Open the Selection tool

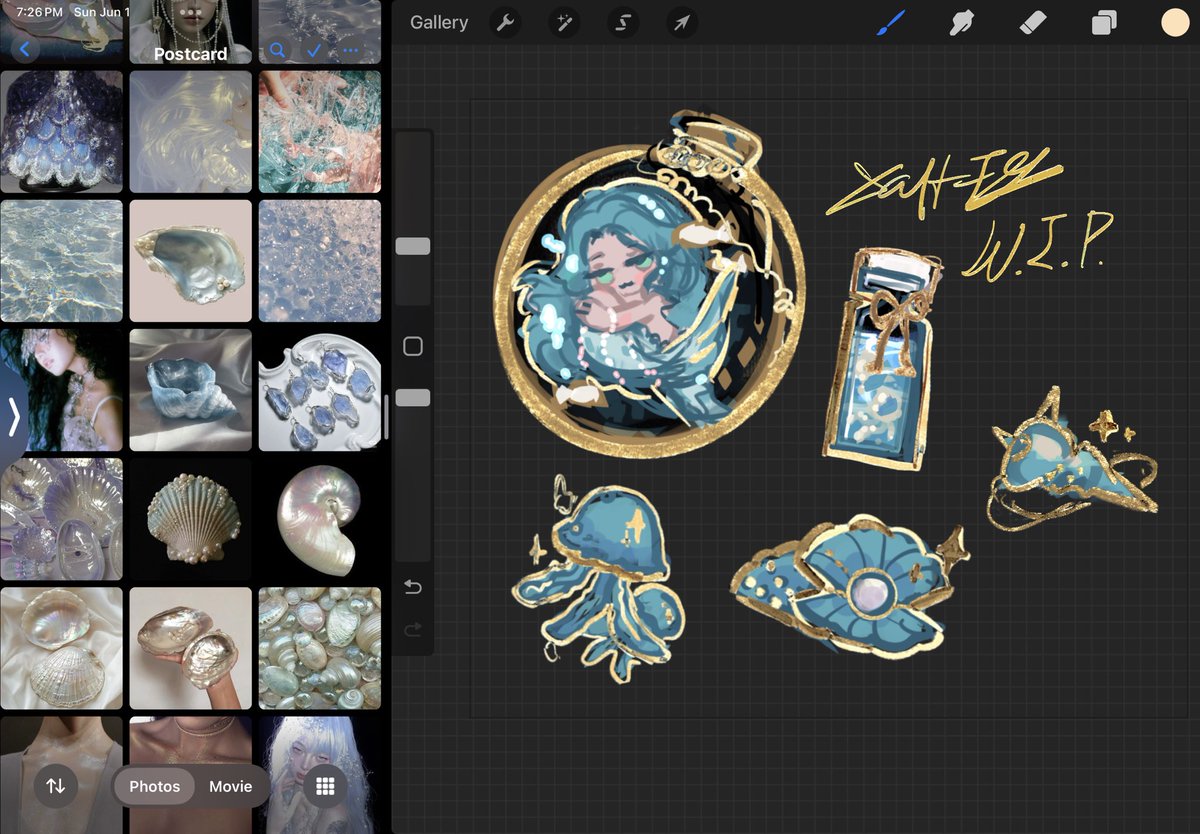(622, 22)
